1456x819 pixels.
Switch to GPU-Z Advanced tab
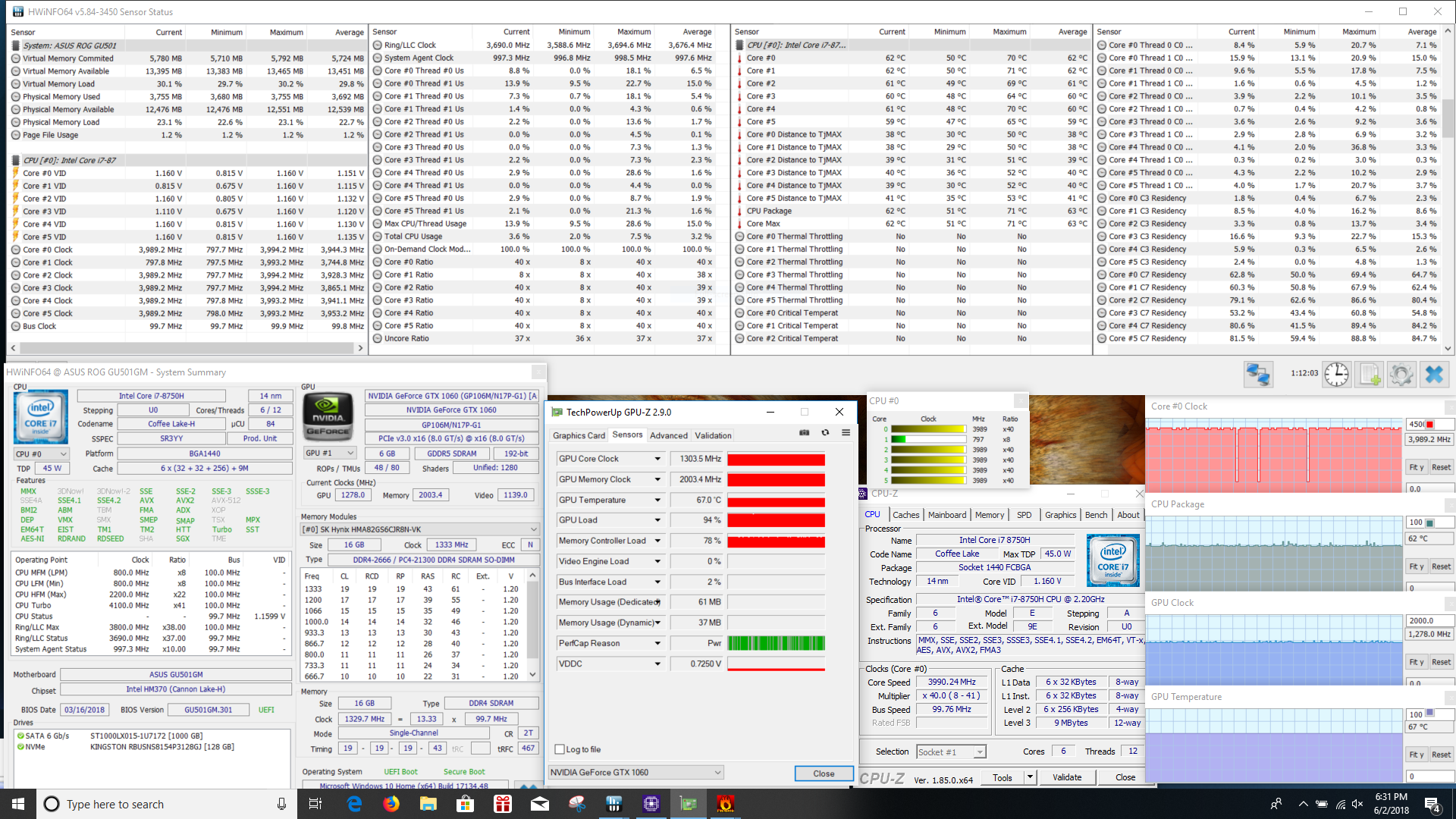pyautogui.click(x=668, y=435)
